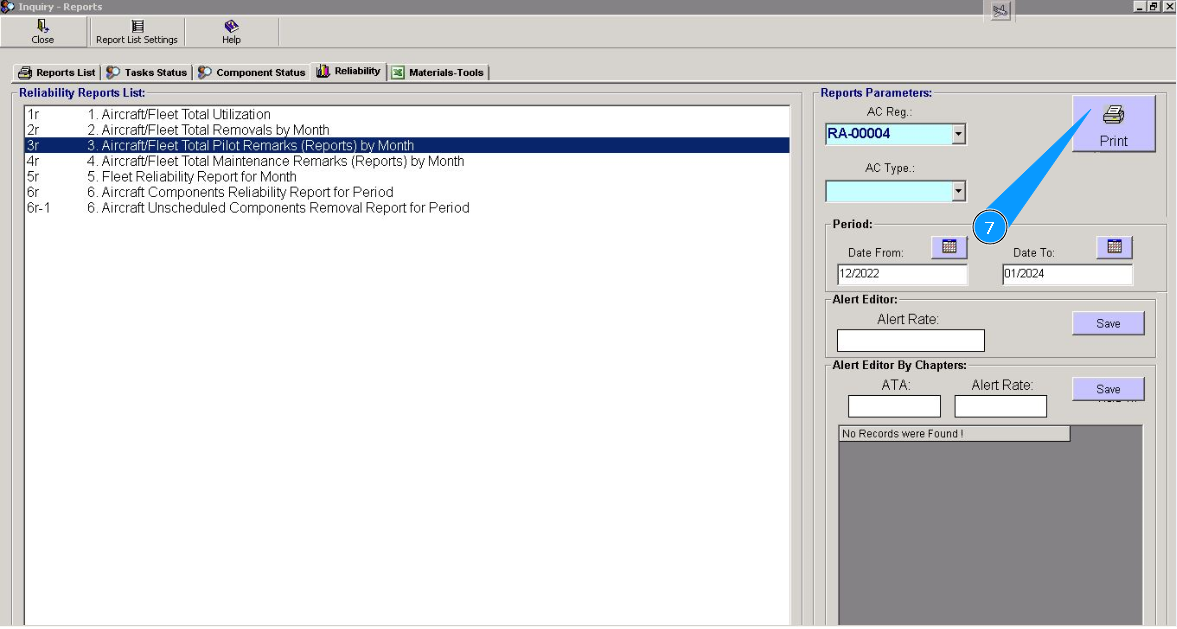
Task: Click the Print button
Action: [1113, 124]
